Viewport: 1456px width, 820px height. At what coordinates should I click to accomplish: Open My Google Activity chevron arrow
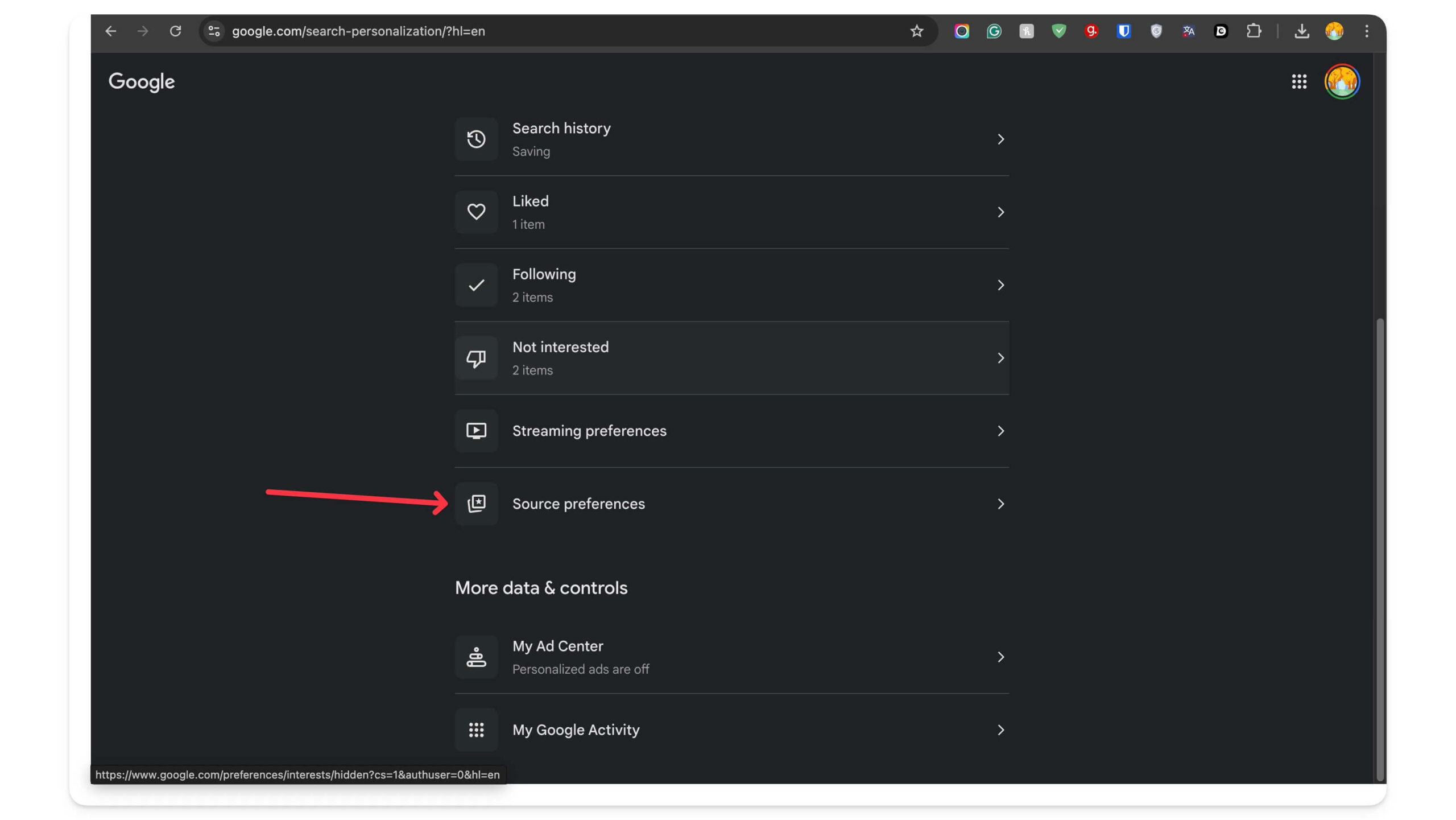click(1000, 730)
